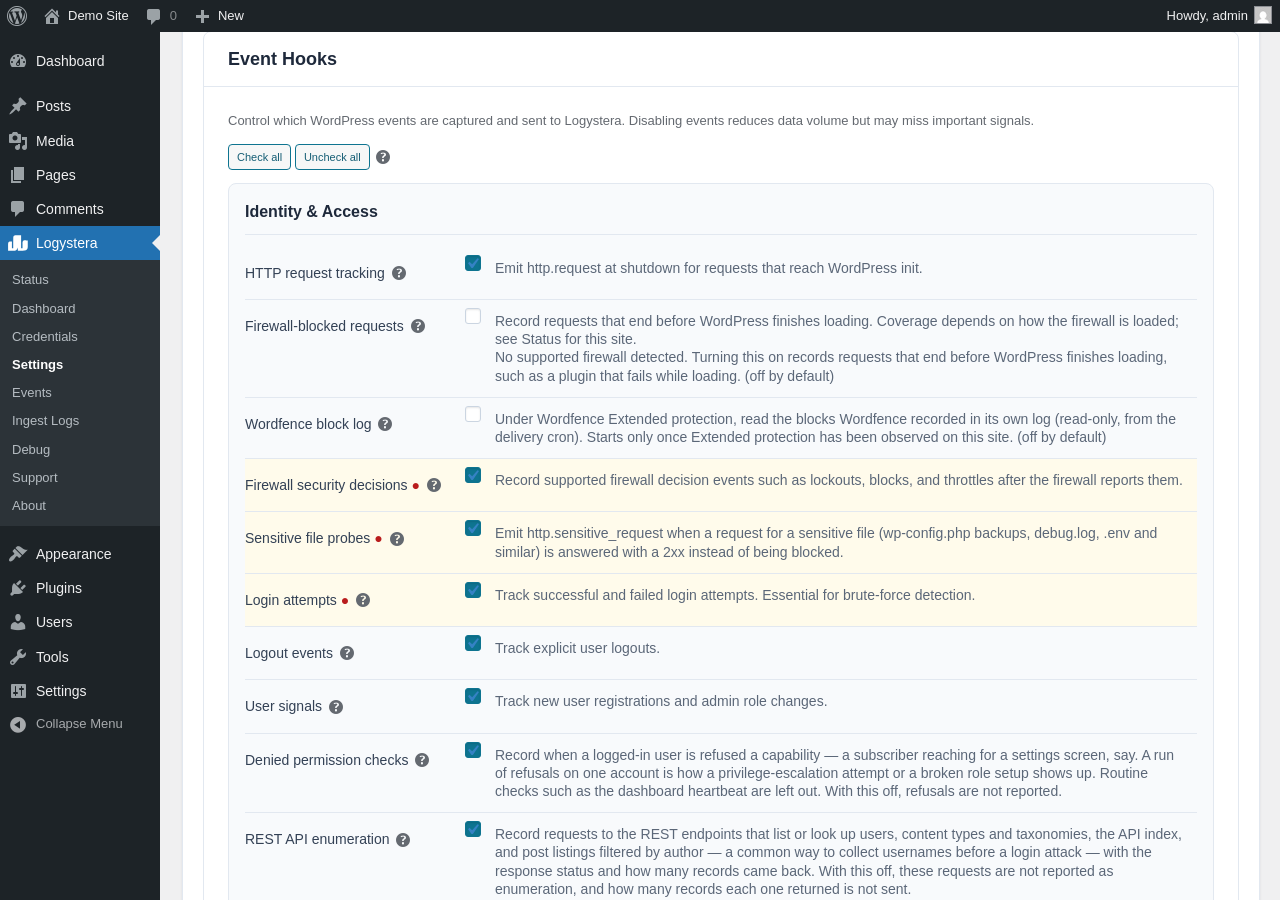Show help for User signals
The image size is (1280, 900).
[x=336, y=707]
